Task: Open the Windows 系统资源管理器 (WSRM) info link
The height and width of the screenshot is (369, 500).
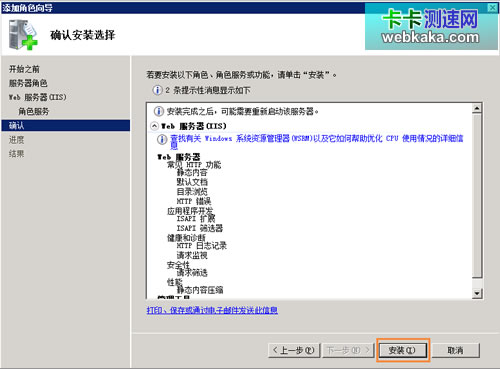Action: 316,141
